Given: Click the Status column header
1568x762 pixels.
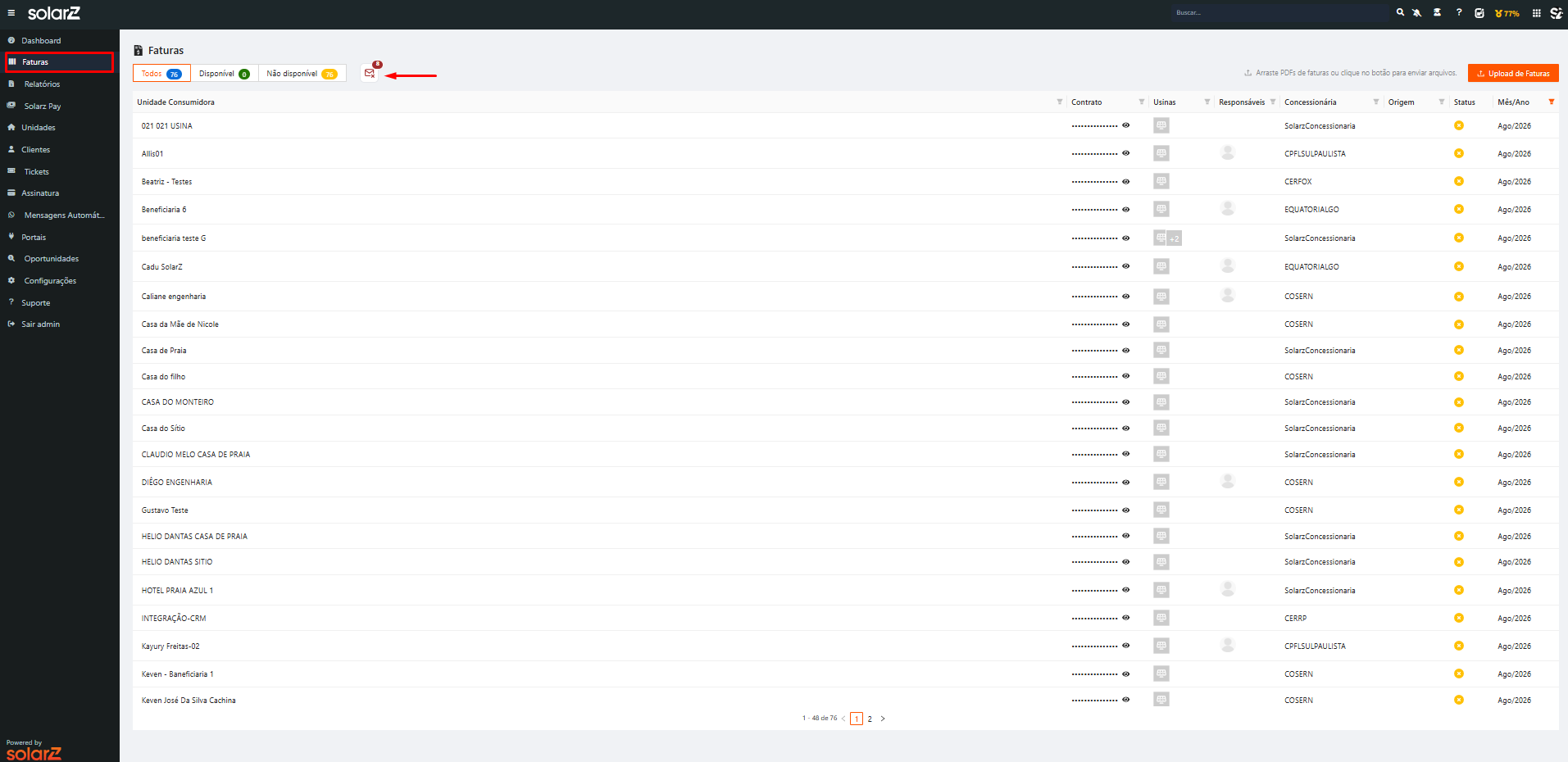Looking at the screenshot, I should click(x=1464, y=102).
